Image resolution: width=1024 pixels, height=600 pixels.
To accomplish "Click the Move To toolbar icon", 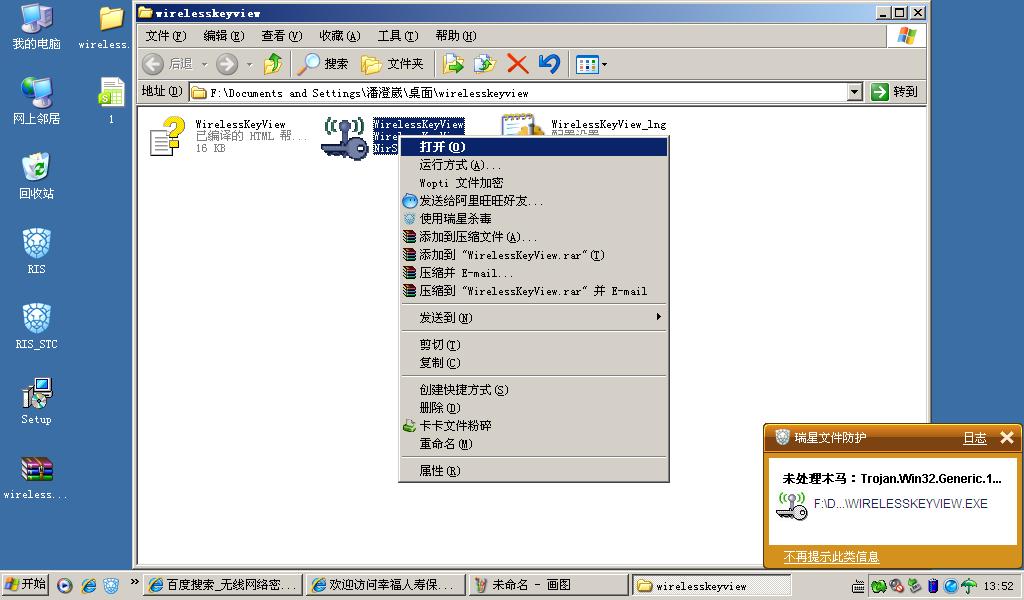I will tap(453, 64).
